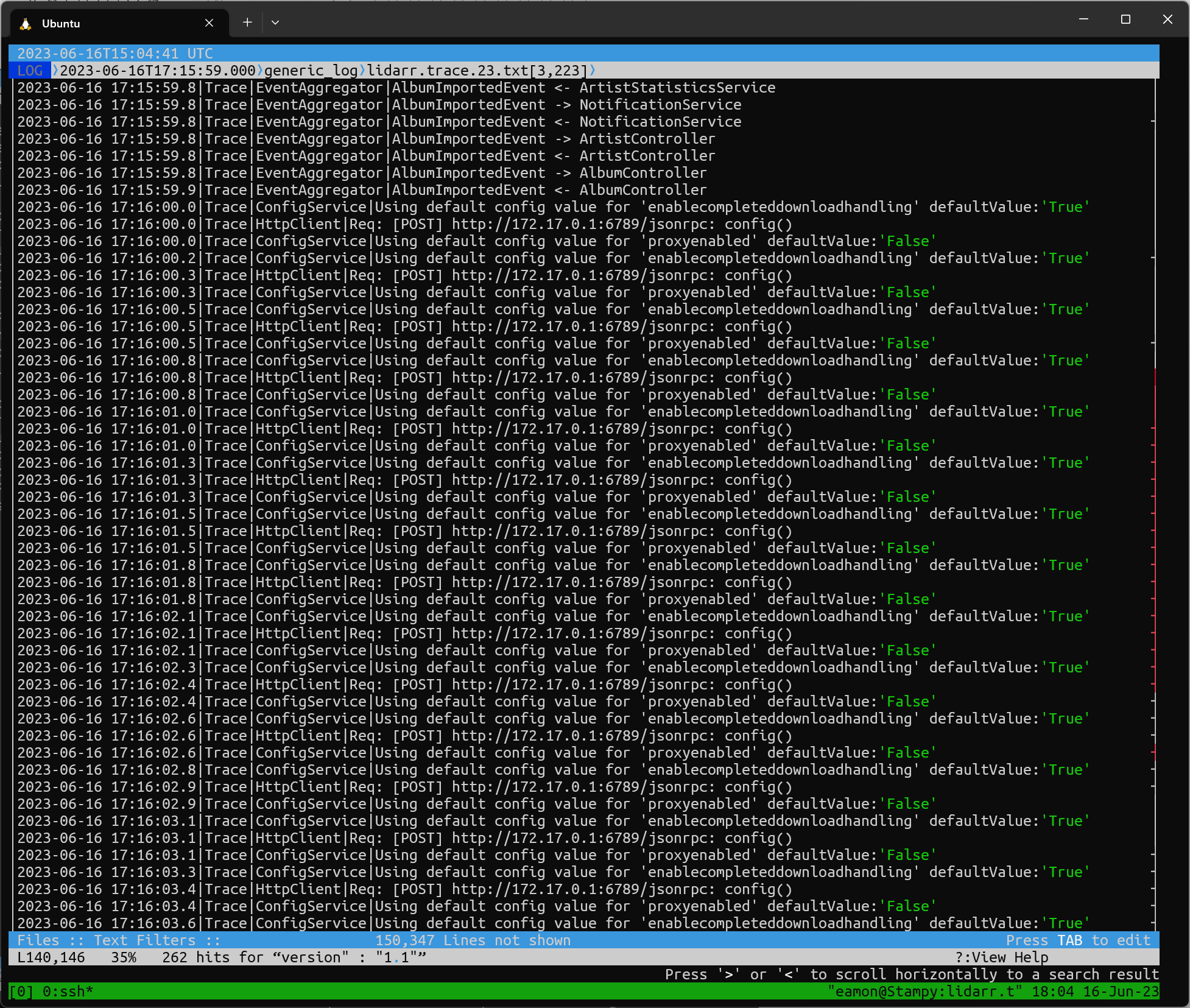The width and height of the screenshot is (1190, 1008).
Task: Click the L140,146 line position indicator
Action: click(51, 957)
